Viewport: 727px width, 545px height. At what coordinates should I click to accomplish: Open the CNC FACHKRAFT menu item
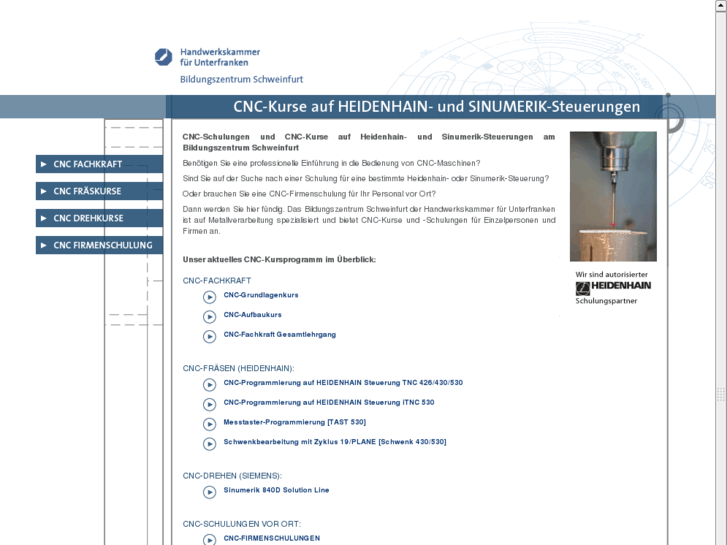coord(99,164)
